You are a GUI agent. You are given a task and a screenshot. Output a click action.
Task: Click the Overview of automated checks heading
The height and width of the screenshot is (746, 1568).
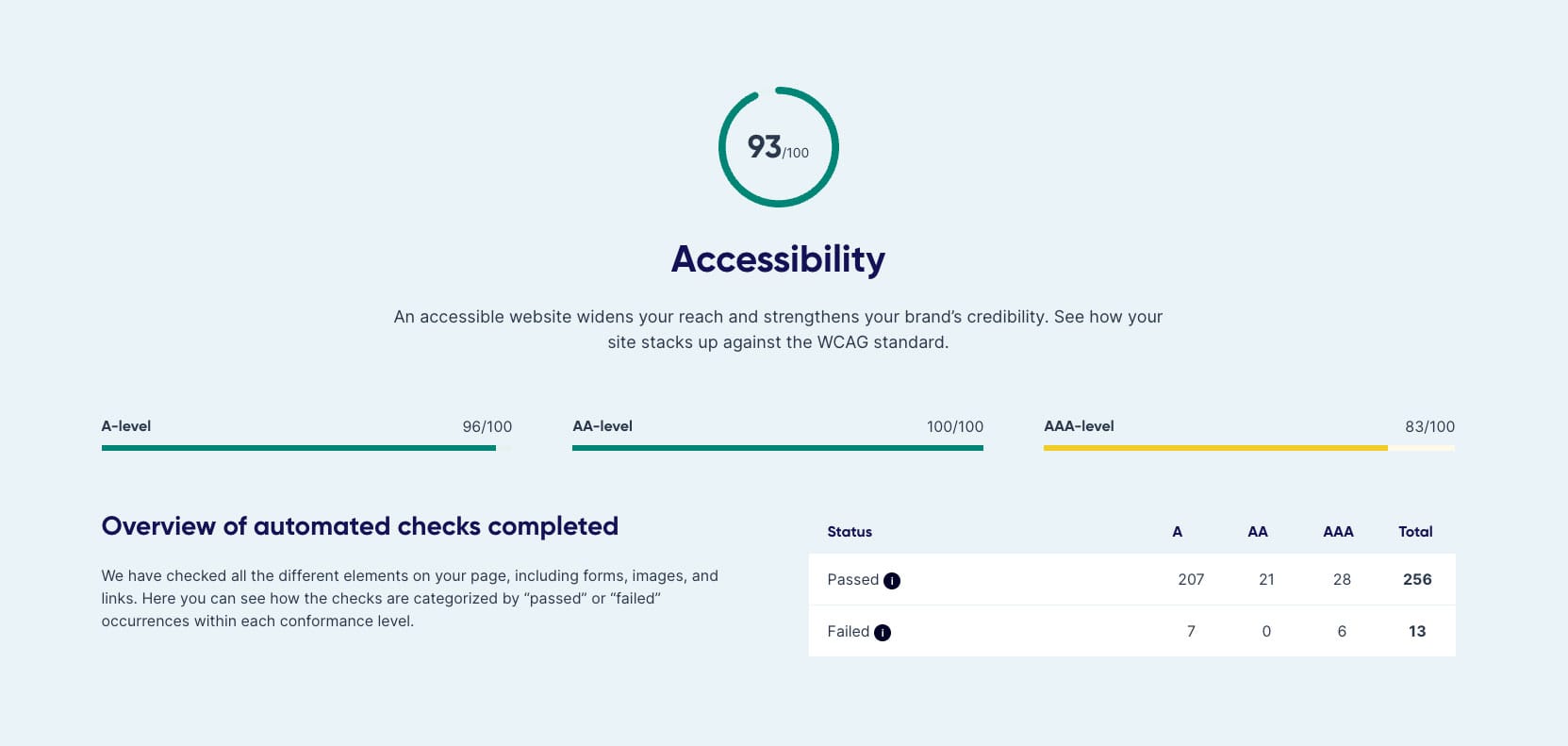360,526
